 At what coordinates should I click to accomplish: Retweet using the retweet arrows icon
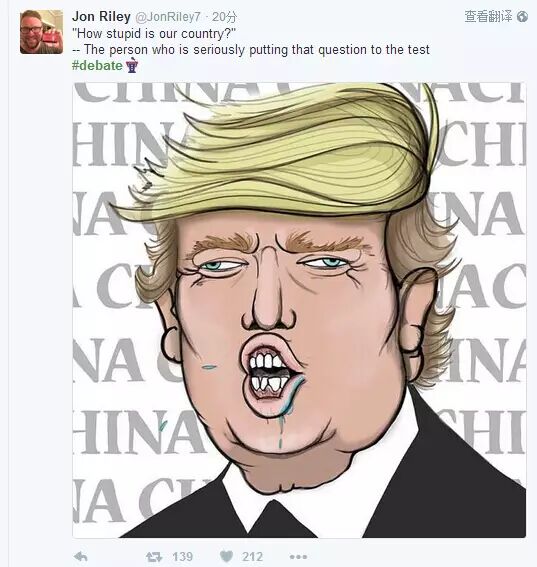[x=154, y=557]
